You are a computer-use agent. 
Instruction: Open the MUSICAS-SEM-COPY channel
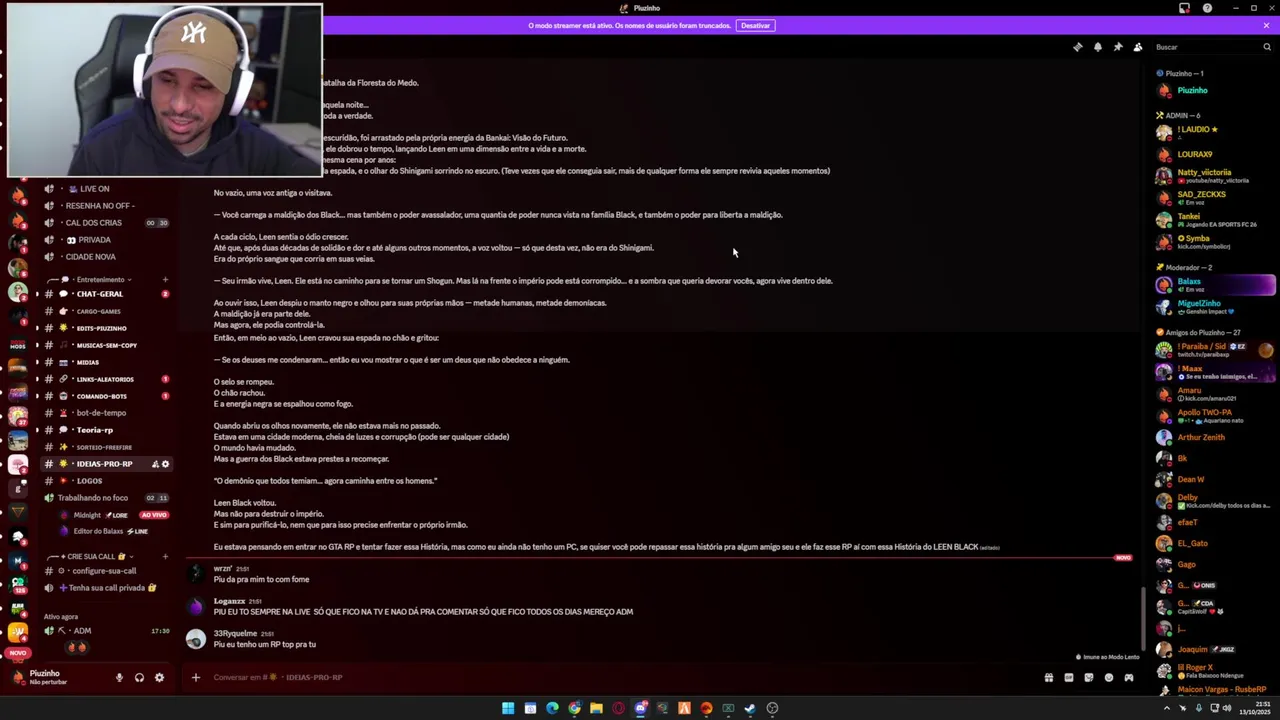click(x=105, y=345)
